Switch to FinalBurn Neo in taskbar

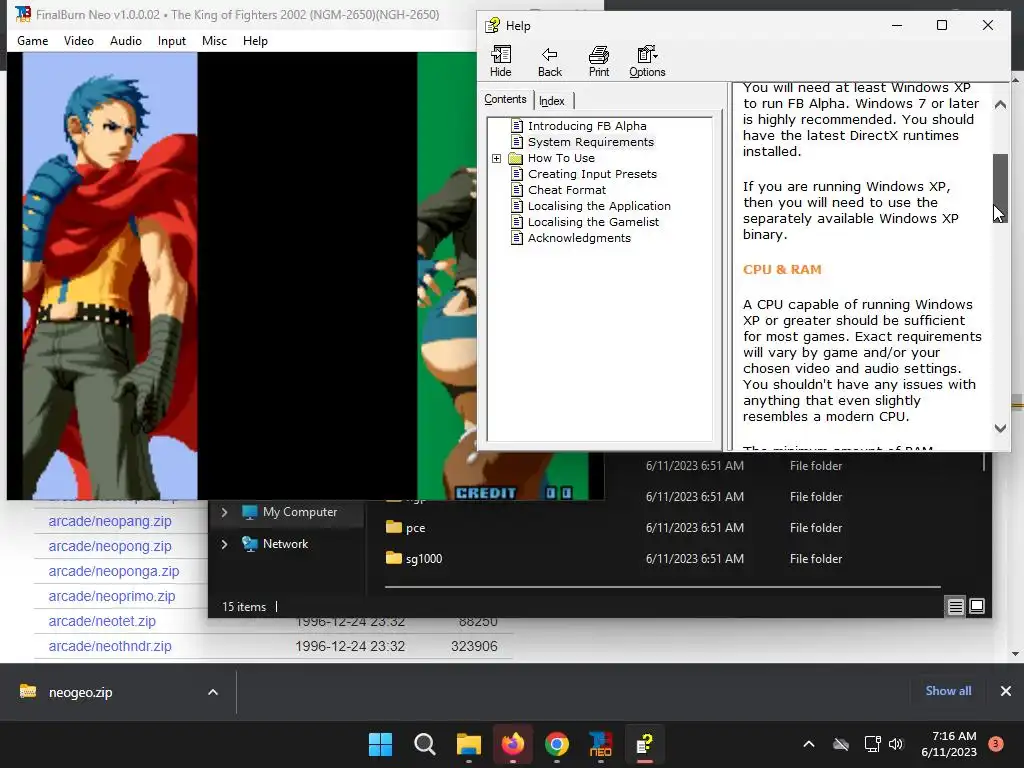(600, 744)
